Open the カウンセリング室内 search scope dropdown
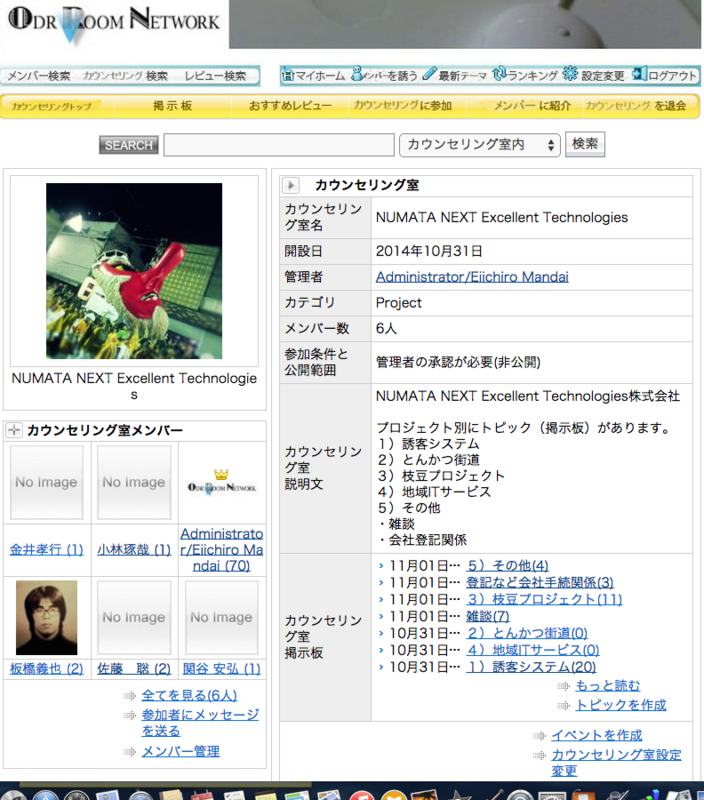 (480, 145)
